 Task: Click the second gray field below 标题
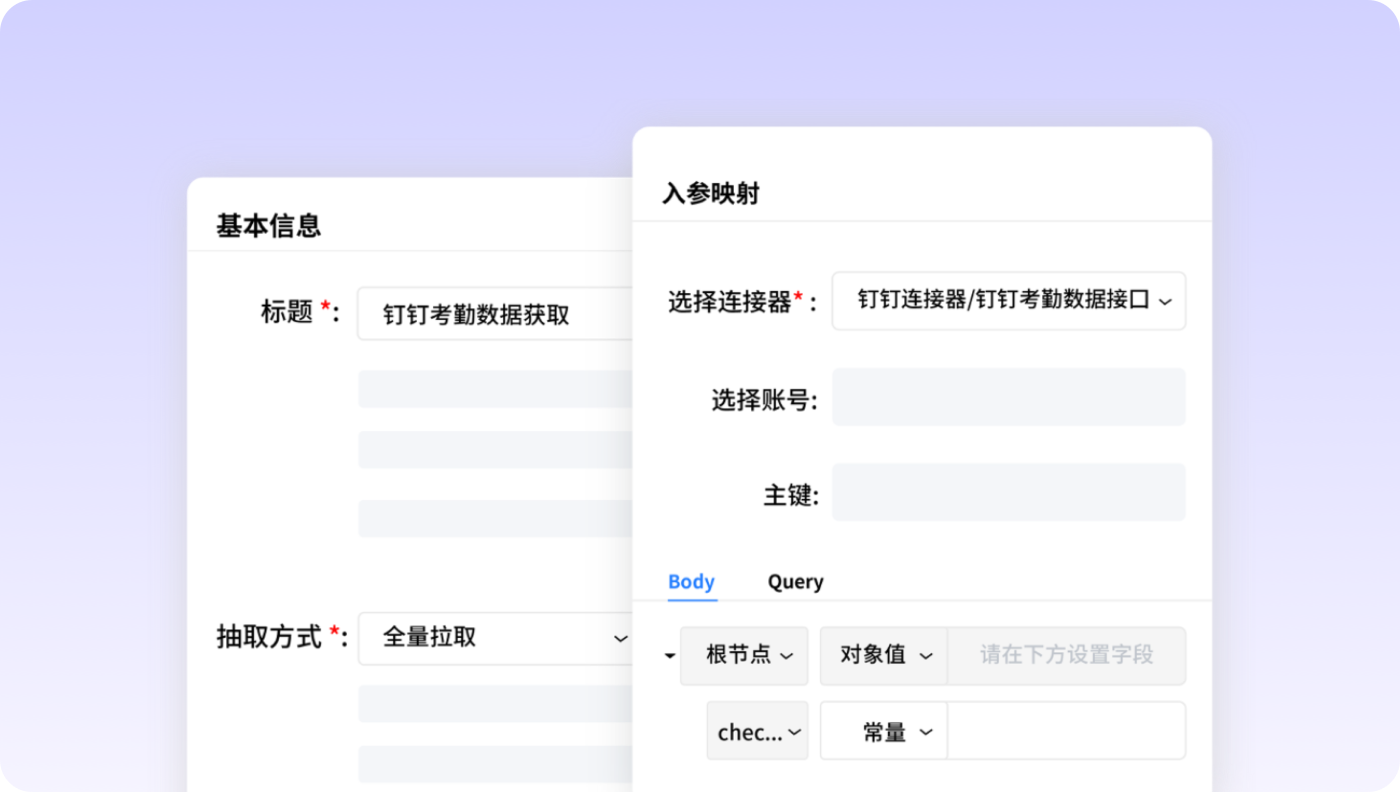495,450
